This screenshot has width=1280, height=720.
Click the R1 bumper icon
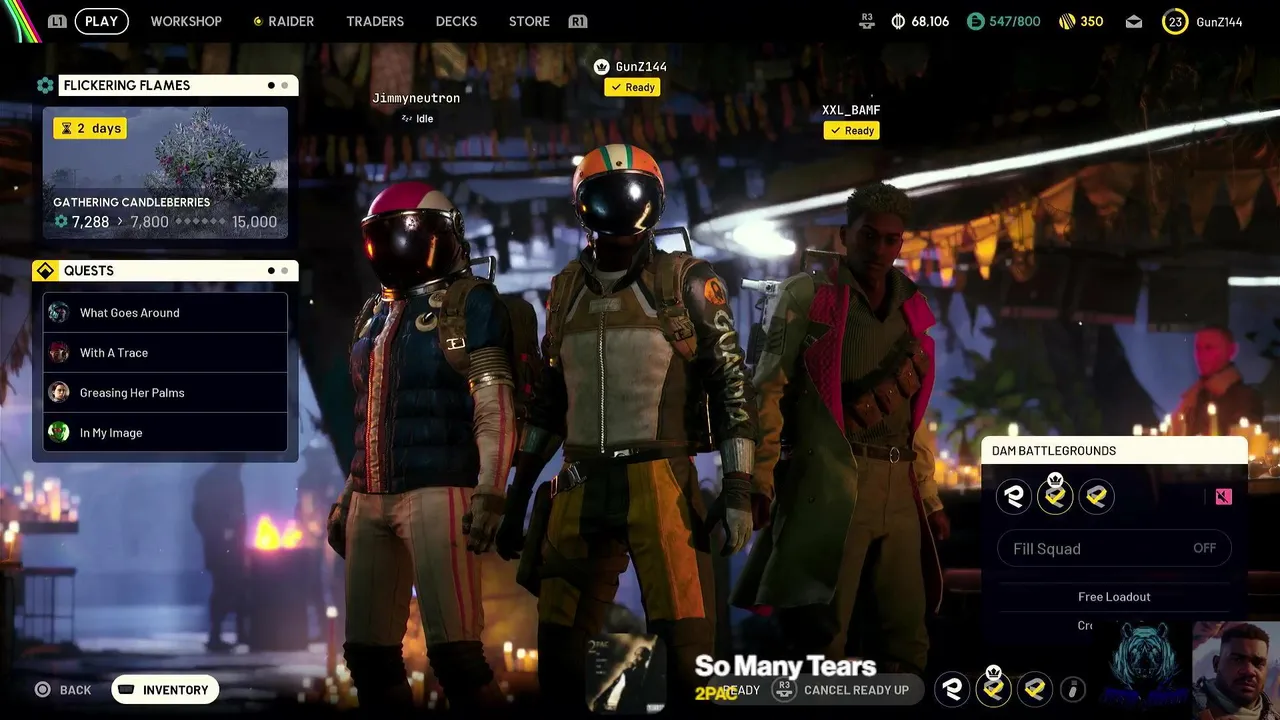(577, 21)
